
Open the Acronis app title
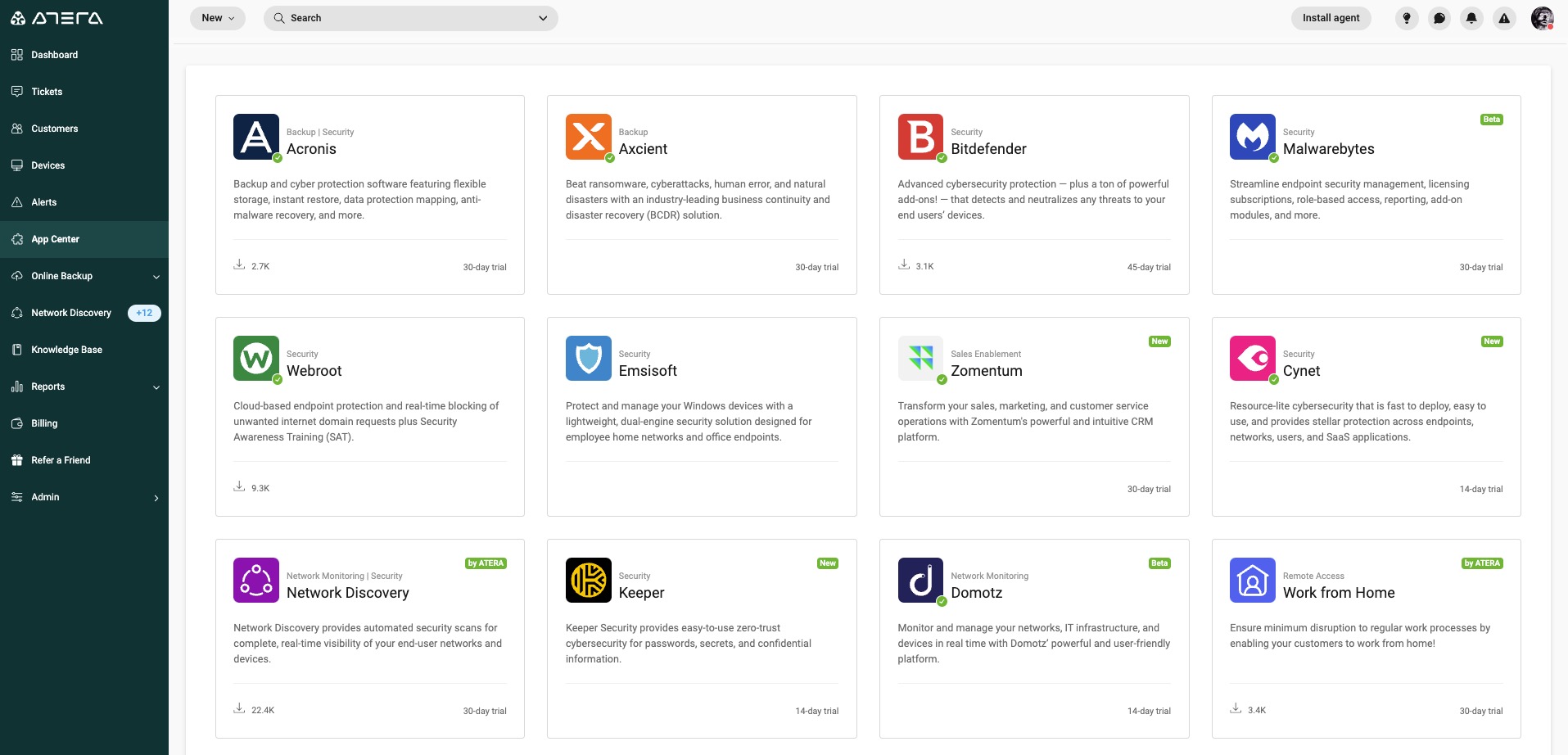311,149
